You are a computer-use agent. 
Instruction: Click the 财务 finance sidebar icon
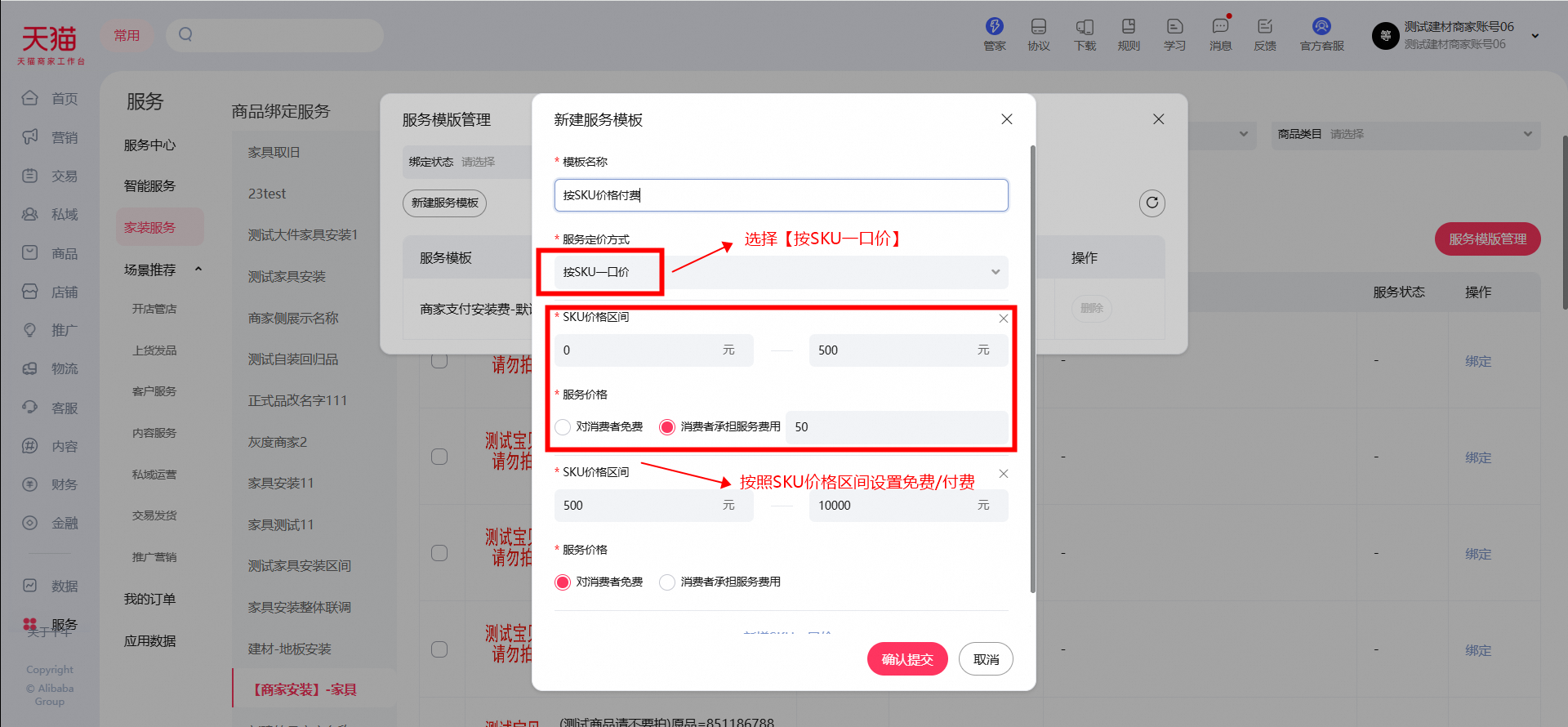30,484
